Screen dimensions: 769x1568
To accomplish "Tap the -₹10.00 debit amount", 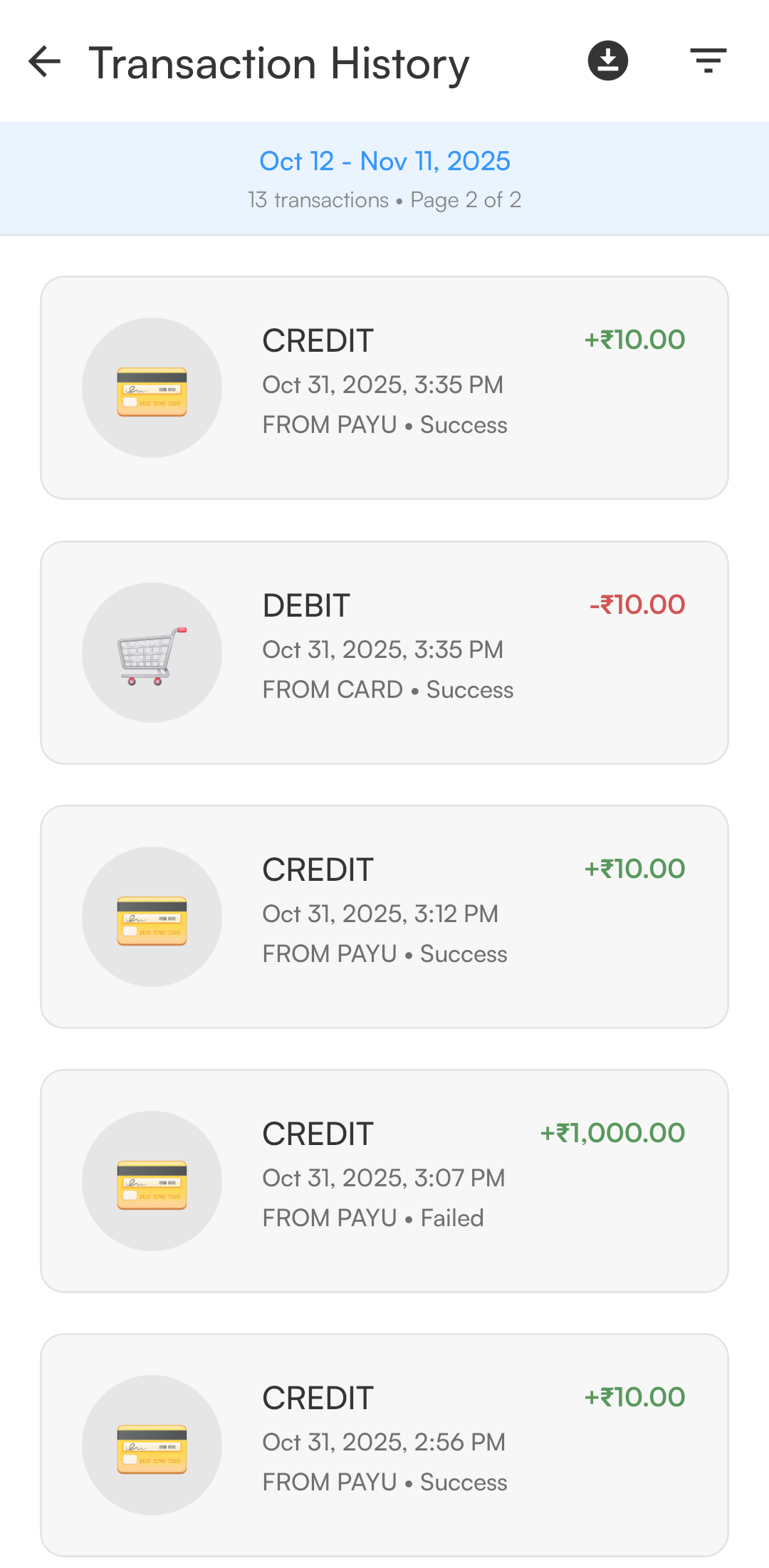I will coord(637,605).
